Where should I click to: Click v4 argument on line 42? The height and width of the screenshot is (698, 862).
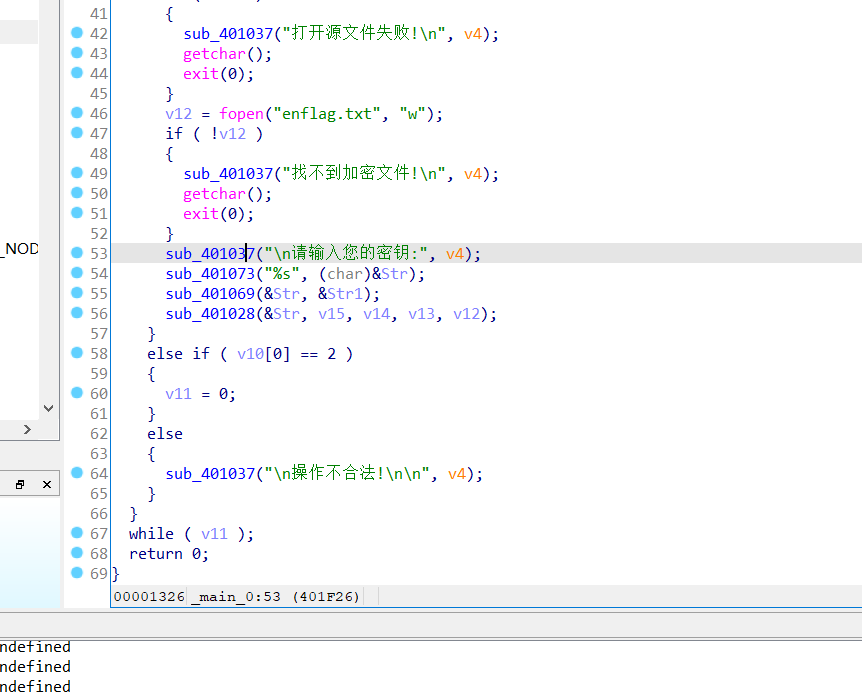click(x=473, y=34)
